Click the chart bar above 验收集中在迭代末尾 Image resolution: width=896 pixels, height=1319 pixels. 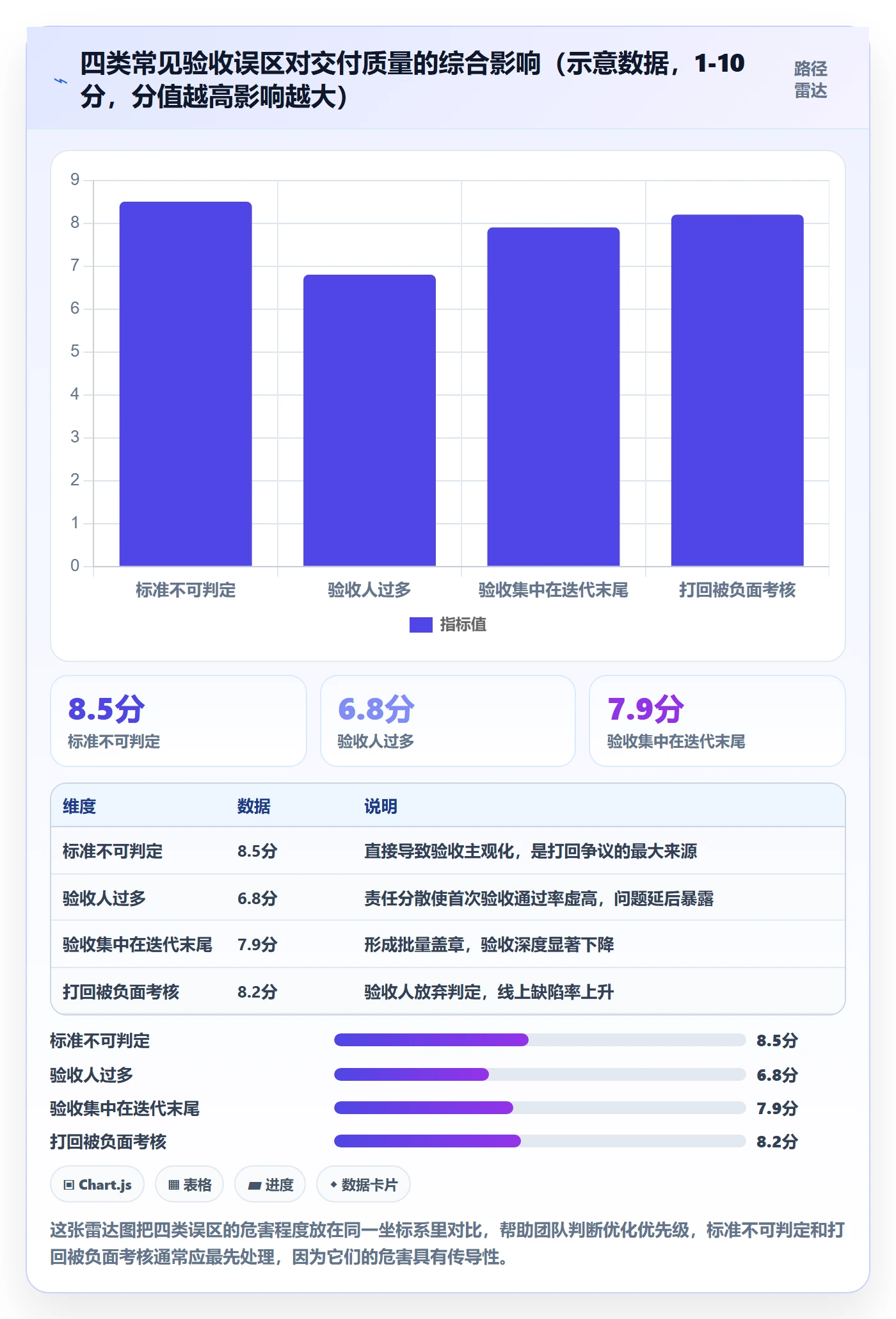(x=554, y=396)
